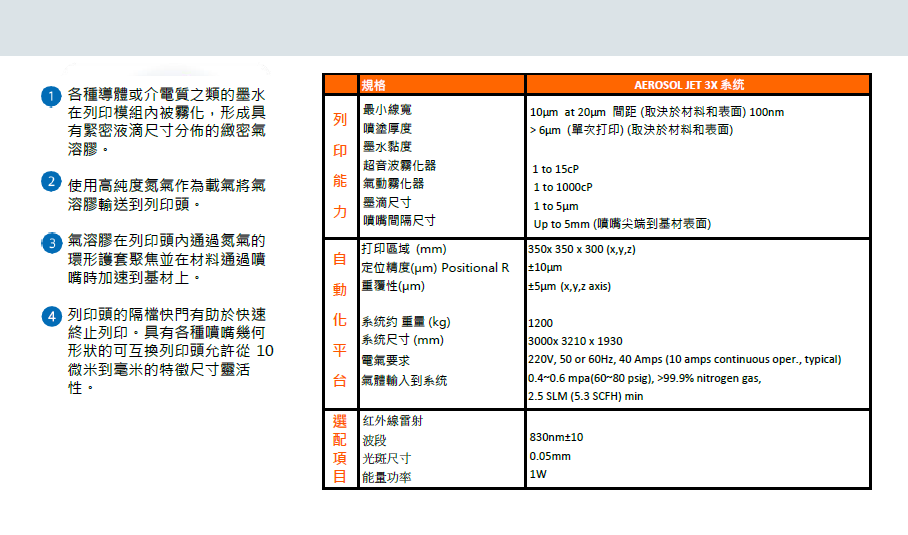The image size is (908, 535).
Task: Click the 10μm at 20μm line width value
Action: (657, 112)
